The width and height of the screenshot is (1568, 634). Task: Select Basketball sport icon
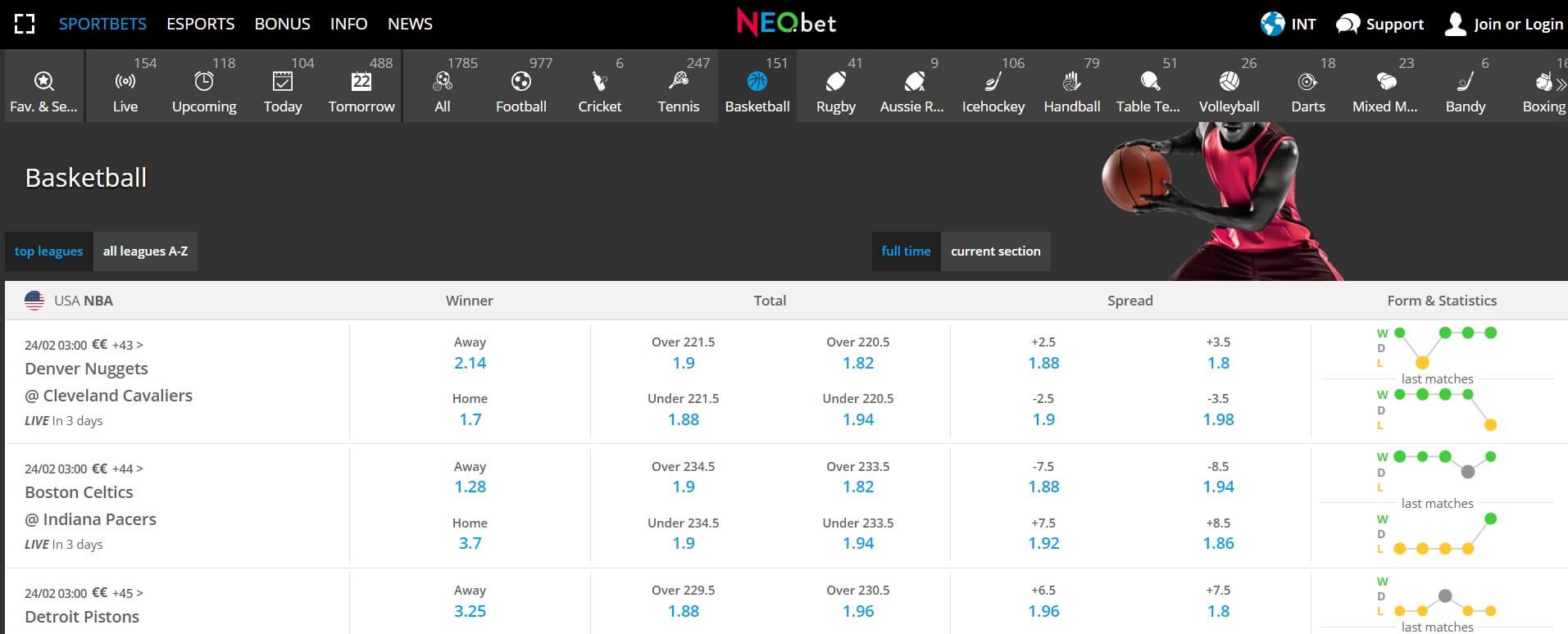757,81
